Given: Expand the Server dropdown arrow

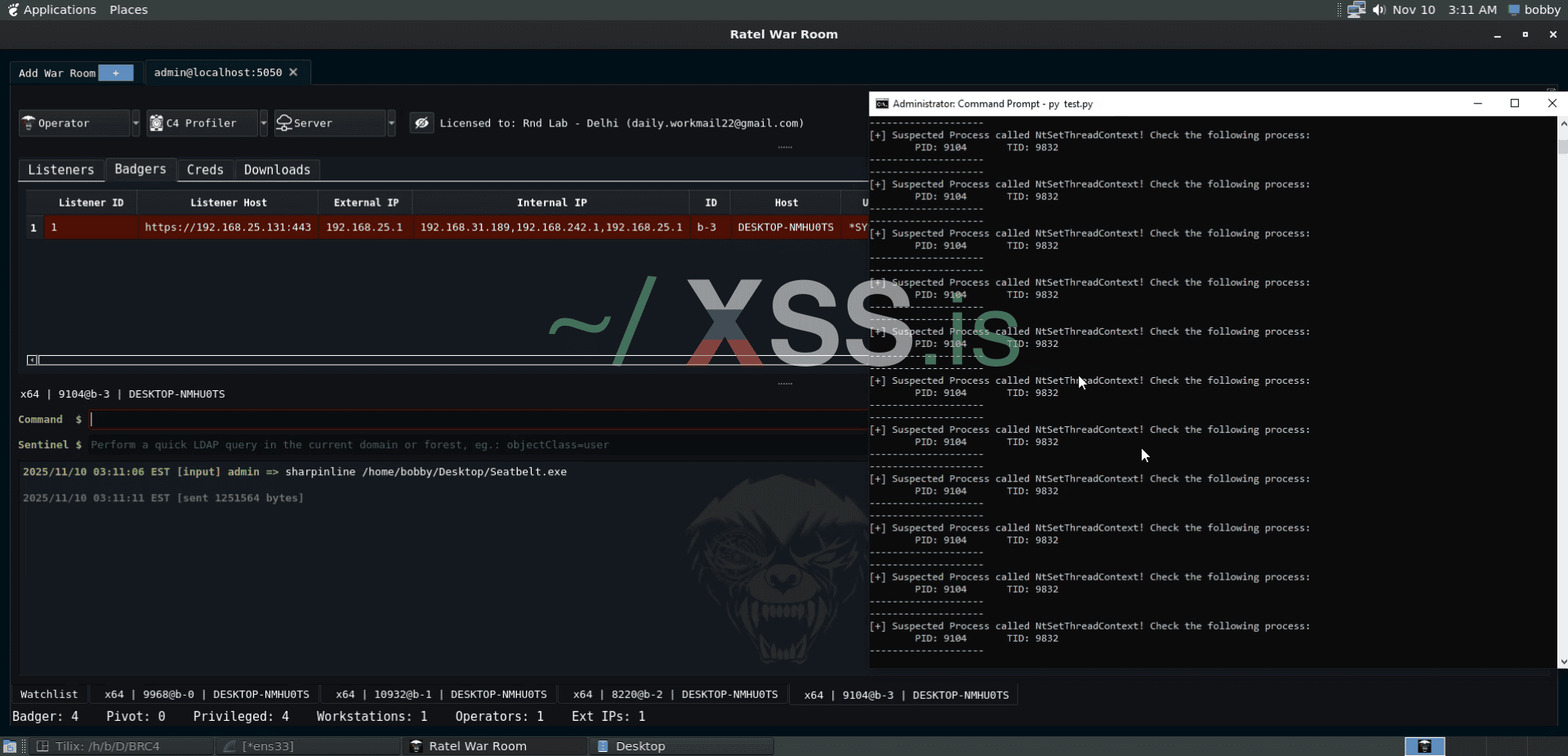Looking at the screenshot, I should (x=391, y=122).
